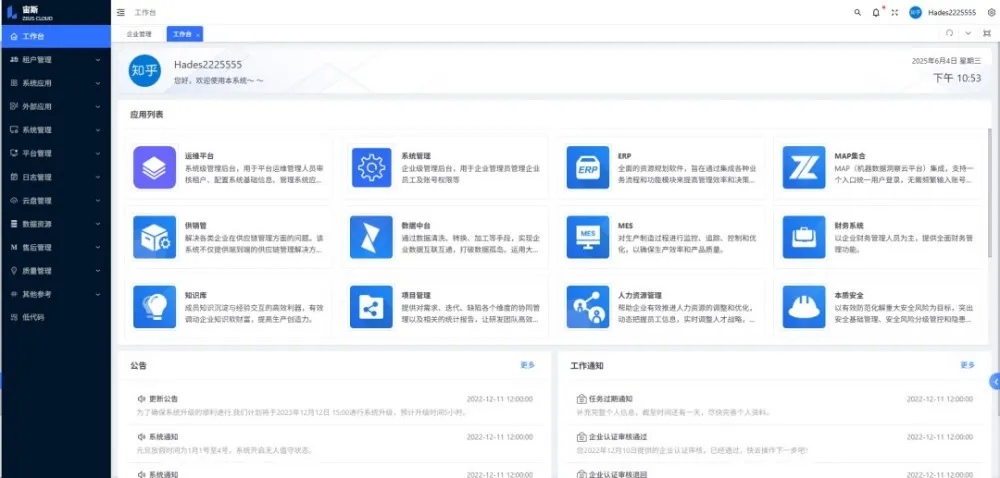Open the 知识库 lightbulb icon
1000x478 pixels.
[154, 307]
